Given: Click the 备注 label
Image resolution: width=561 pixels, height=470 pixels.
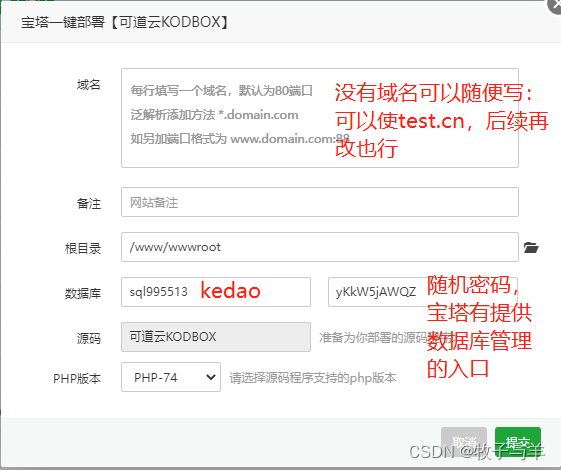Looking at the screenshot, I should (88, 204).
